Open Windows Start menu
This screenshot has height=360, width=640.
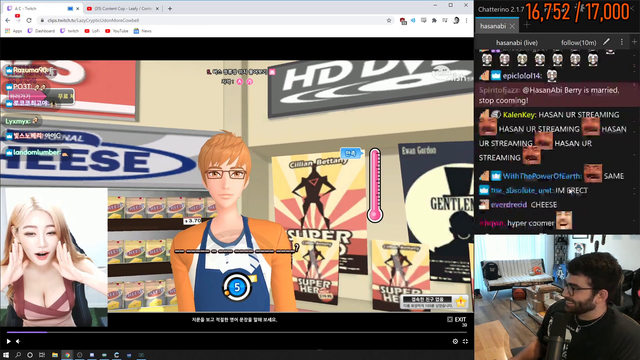(x=6, y=355)
